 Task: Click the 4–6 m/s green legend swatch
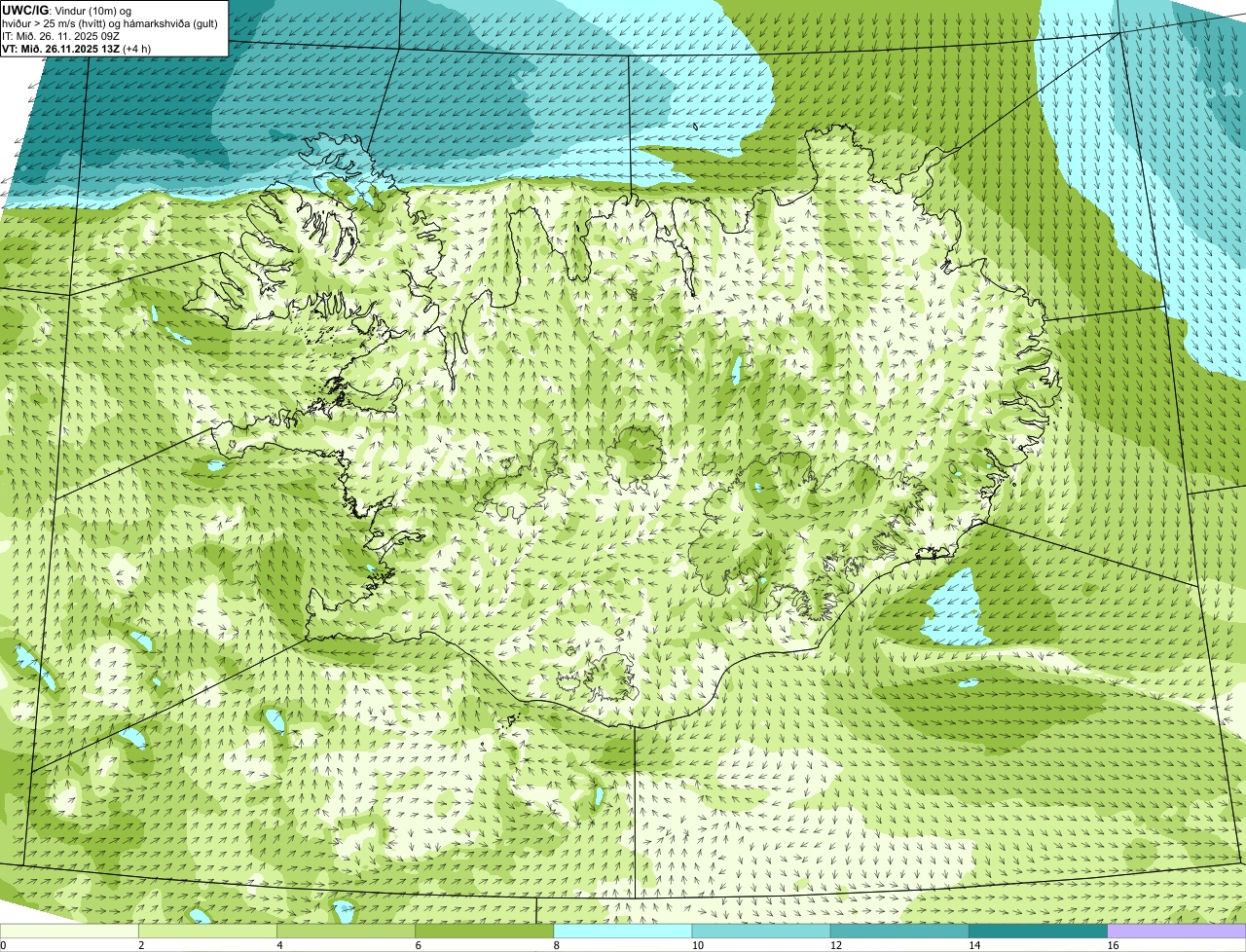[x=346, y=931]
